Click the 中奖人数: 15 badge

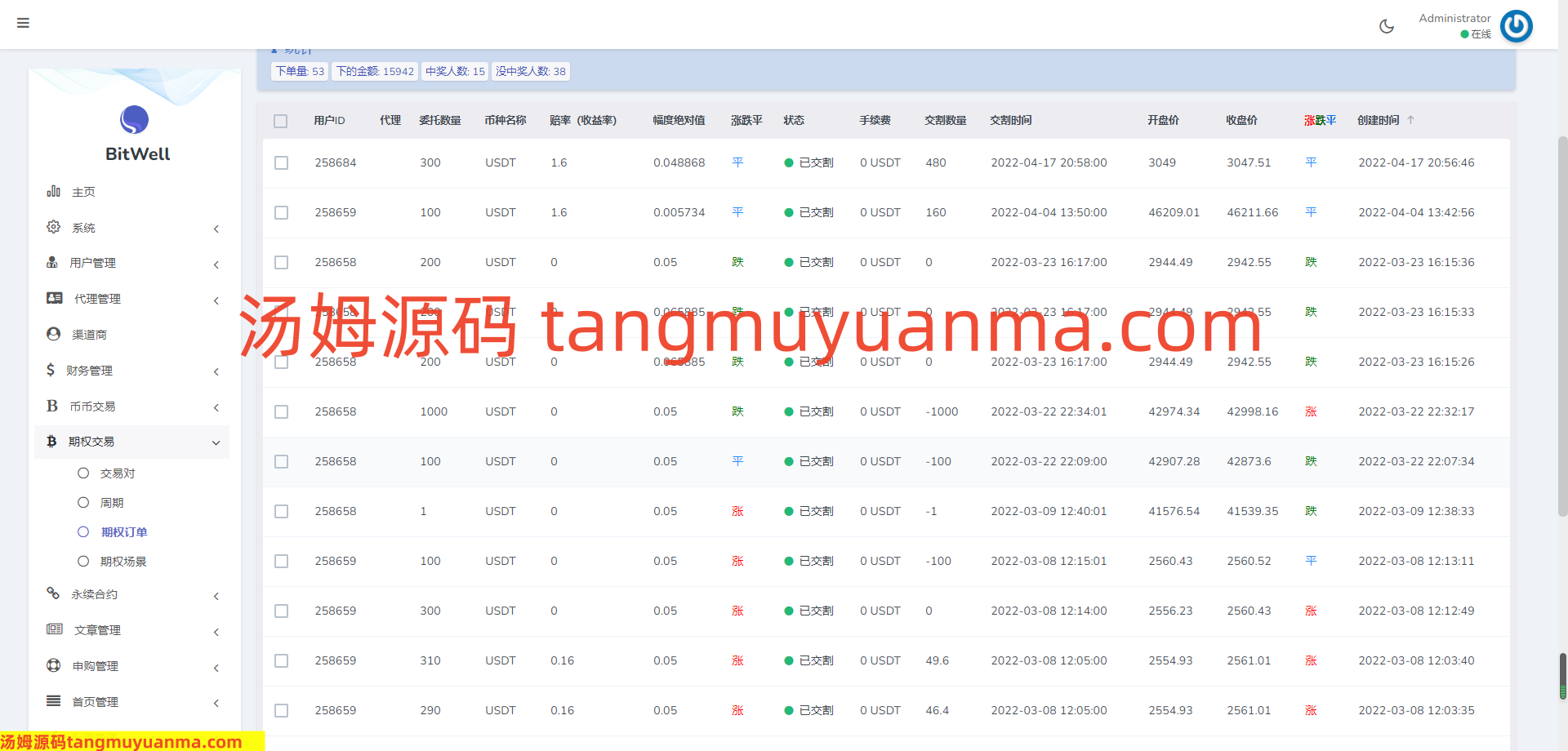455,72
